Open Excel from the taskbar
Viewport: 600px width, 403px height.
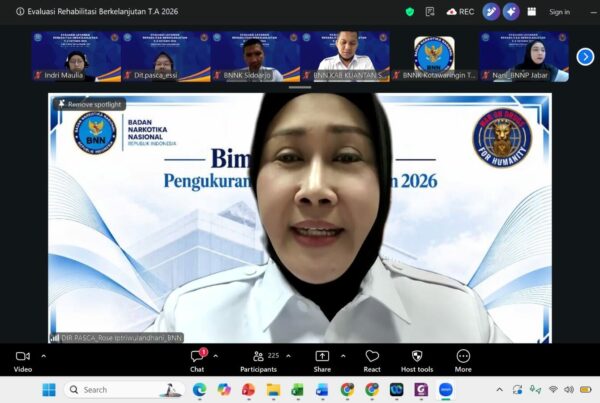click(297, 390)
